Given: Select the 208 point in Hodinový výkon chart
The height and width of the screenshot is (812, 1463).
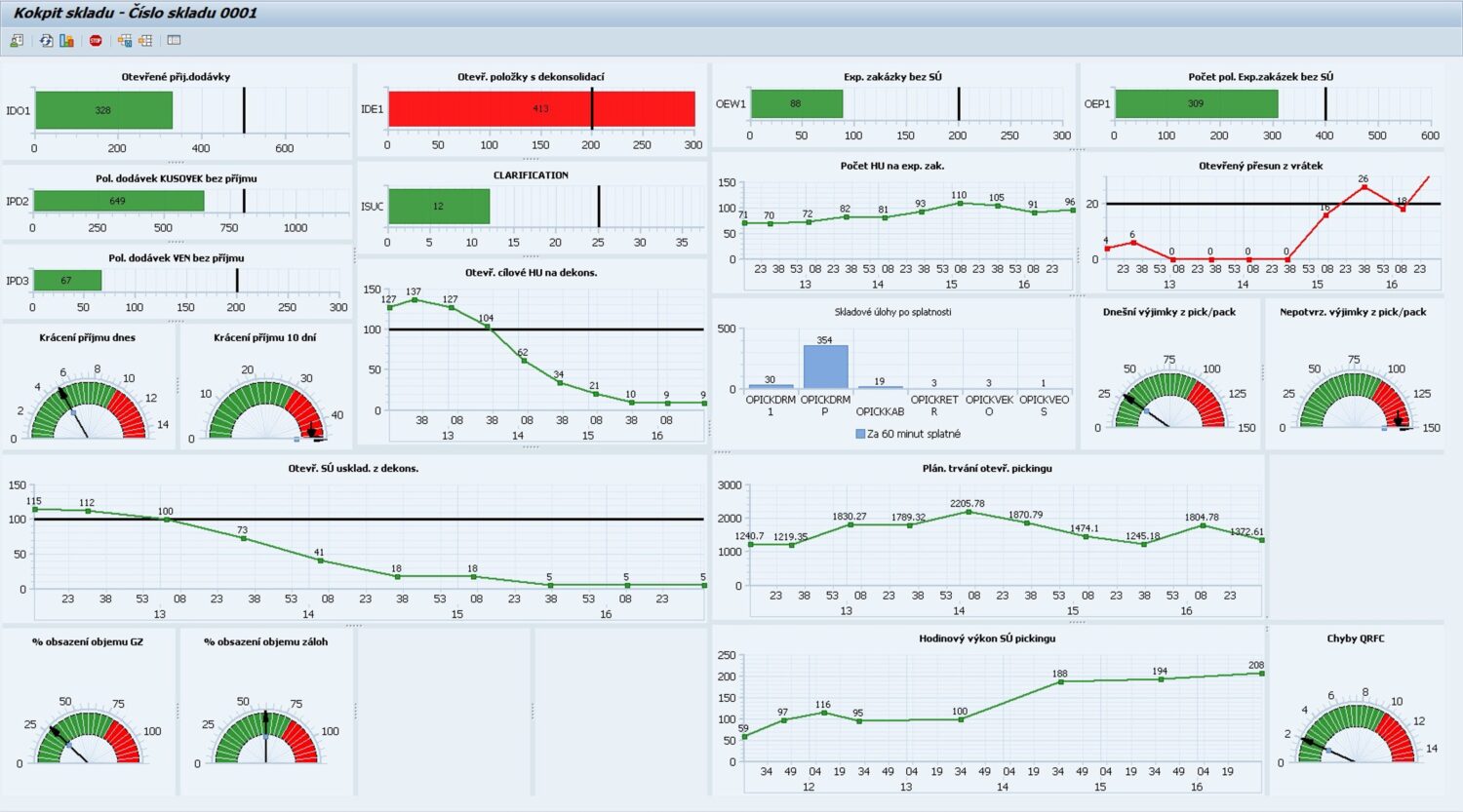Looking at the screenshot, I should (1261, 674).
